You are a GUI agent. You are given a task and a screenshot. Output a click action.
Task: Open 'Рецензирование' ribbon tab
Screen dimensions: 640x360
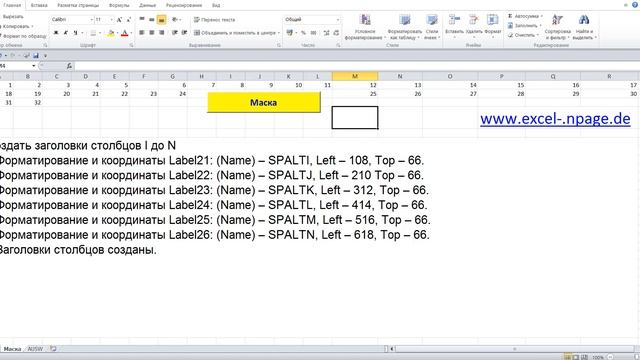(x=184, y=5)
